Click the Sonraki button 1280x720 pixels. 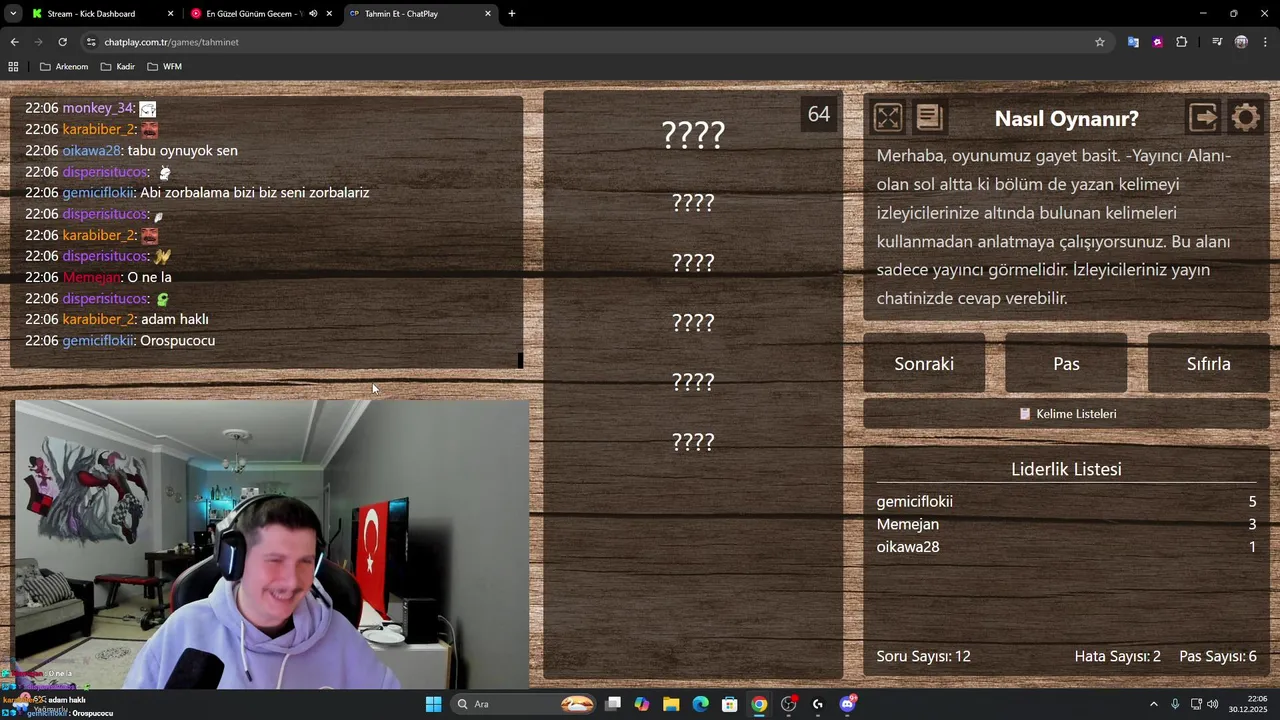924,364
